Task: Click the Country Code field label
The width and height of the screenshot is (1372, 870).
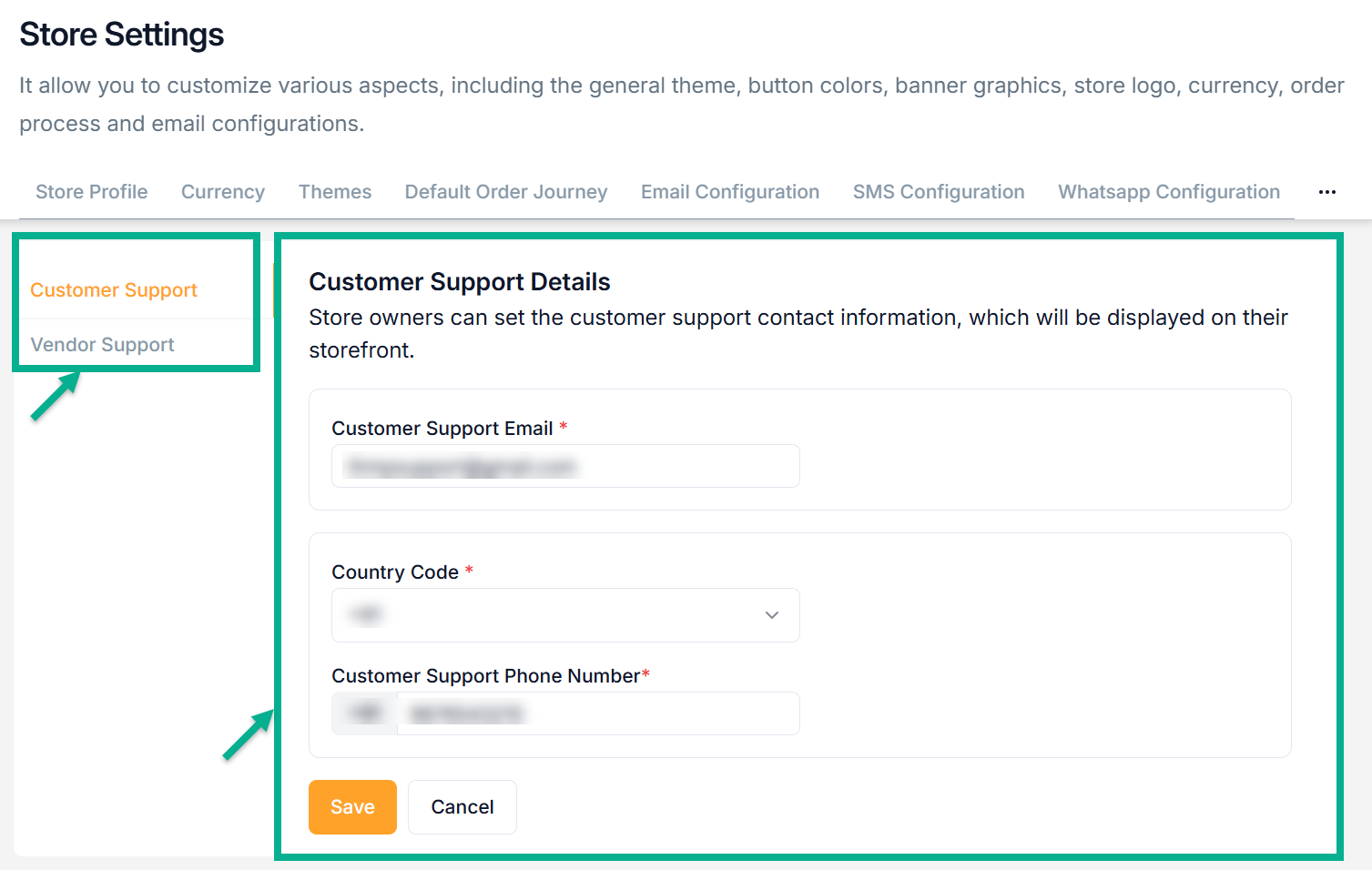Action: tap(394, 572)
